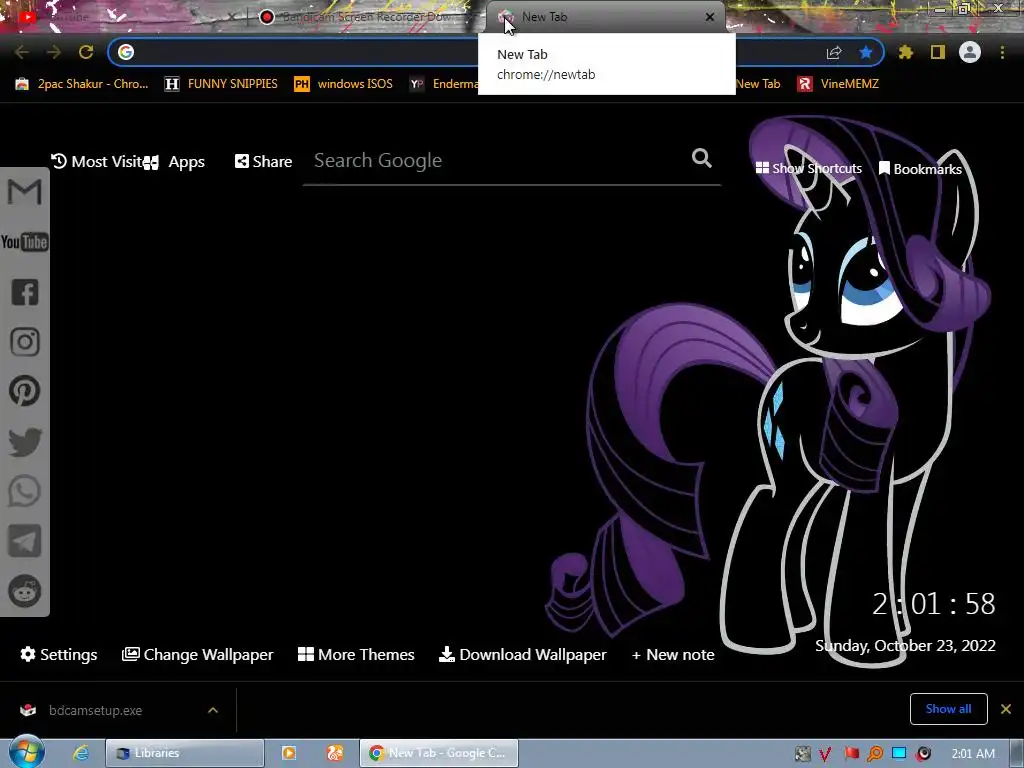This screenshot has height=768, width=1024.
Task: Open Twitter sidebar shortcut
Action: click(x=25, y=442)
